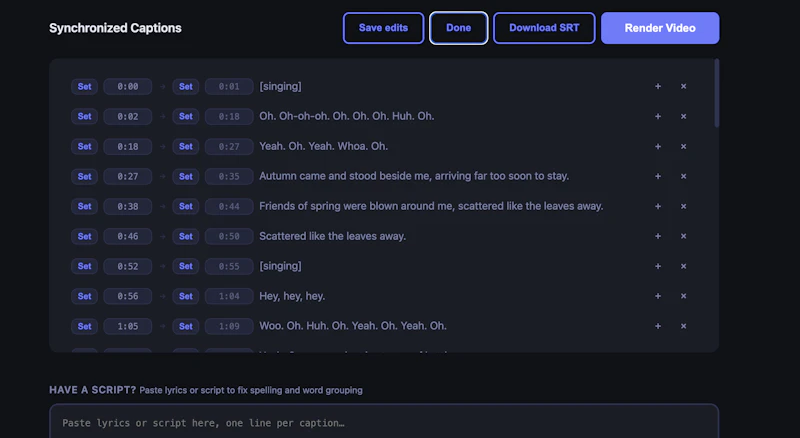Edit caption text 'Friends of spring were blown around me'

[x=431, y=206]
